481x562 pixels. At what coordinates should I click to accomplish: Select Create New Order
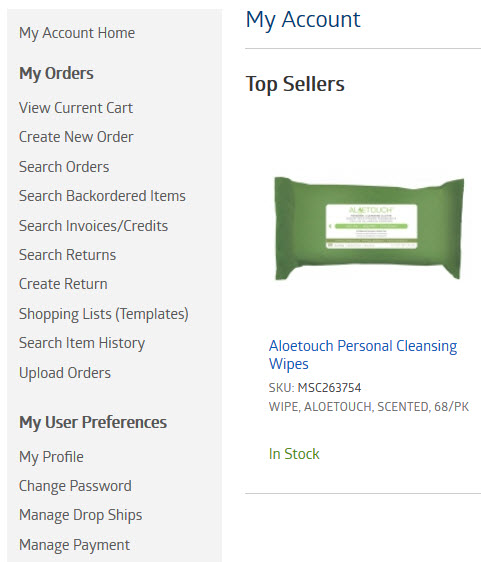click(x=76, y=137)
